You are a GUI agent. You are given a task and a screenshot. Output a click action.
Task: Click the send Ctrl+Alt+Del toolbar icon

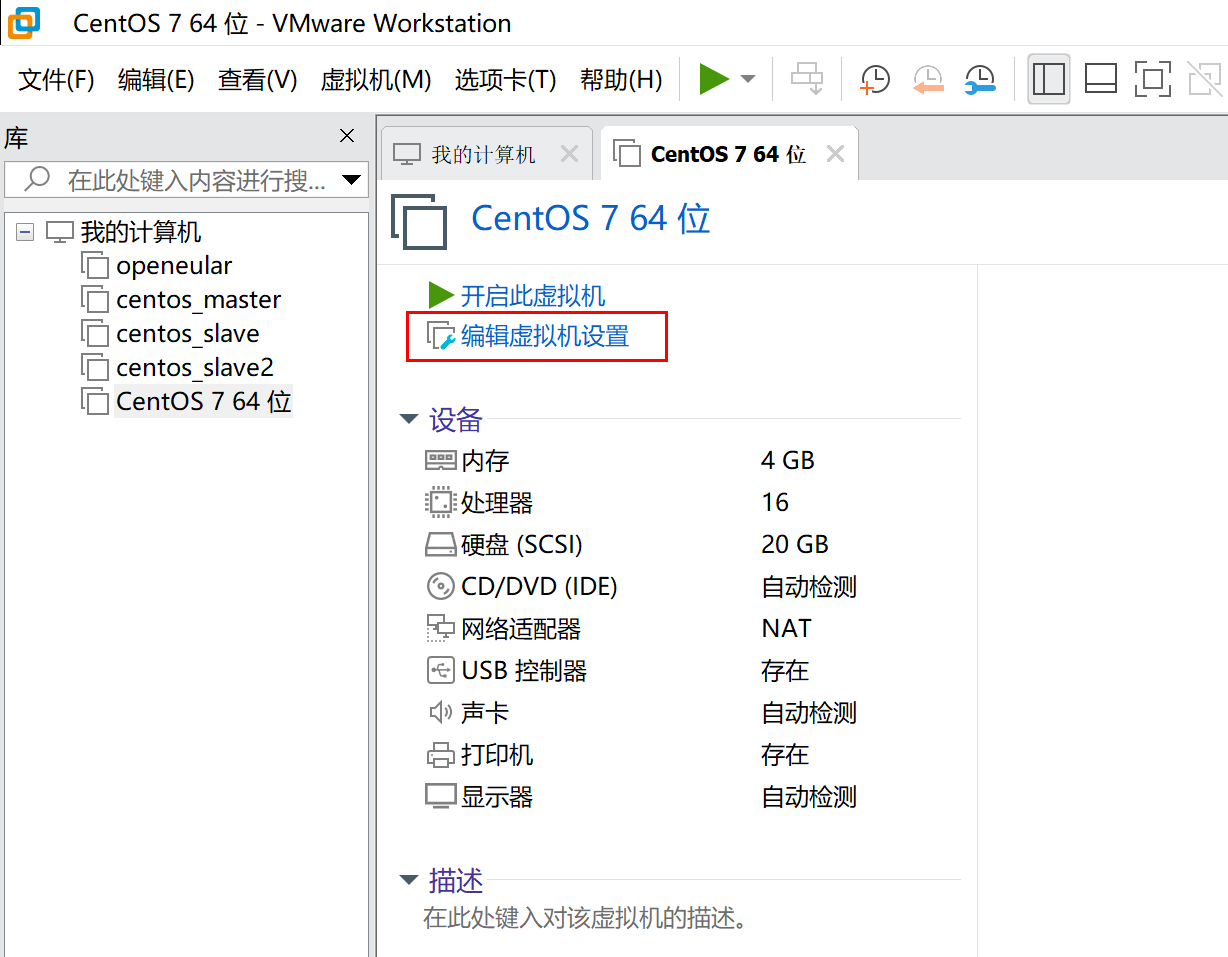click(806, 79)
